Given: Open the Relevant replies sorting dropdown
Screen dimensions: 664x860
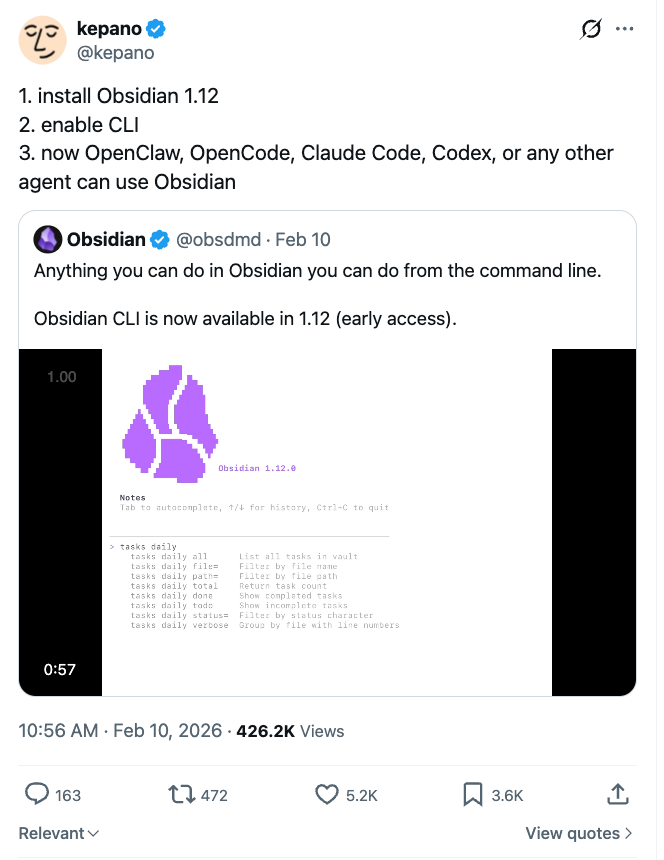Looking at the screenshot, I should click(57, 832).
